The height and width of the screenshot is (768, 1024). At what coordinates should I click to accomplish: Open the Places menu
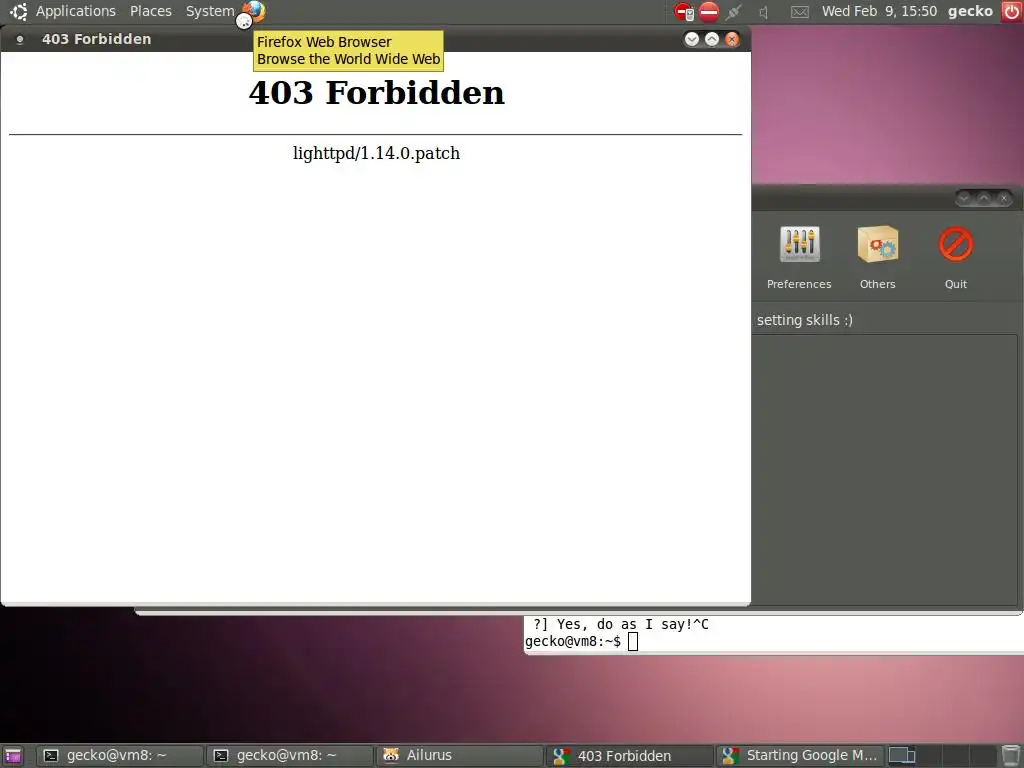(150, 11)
